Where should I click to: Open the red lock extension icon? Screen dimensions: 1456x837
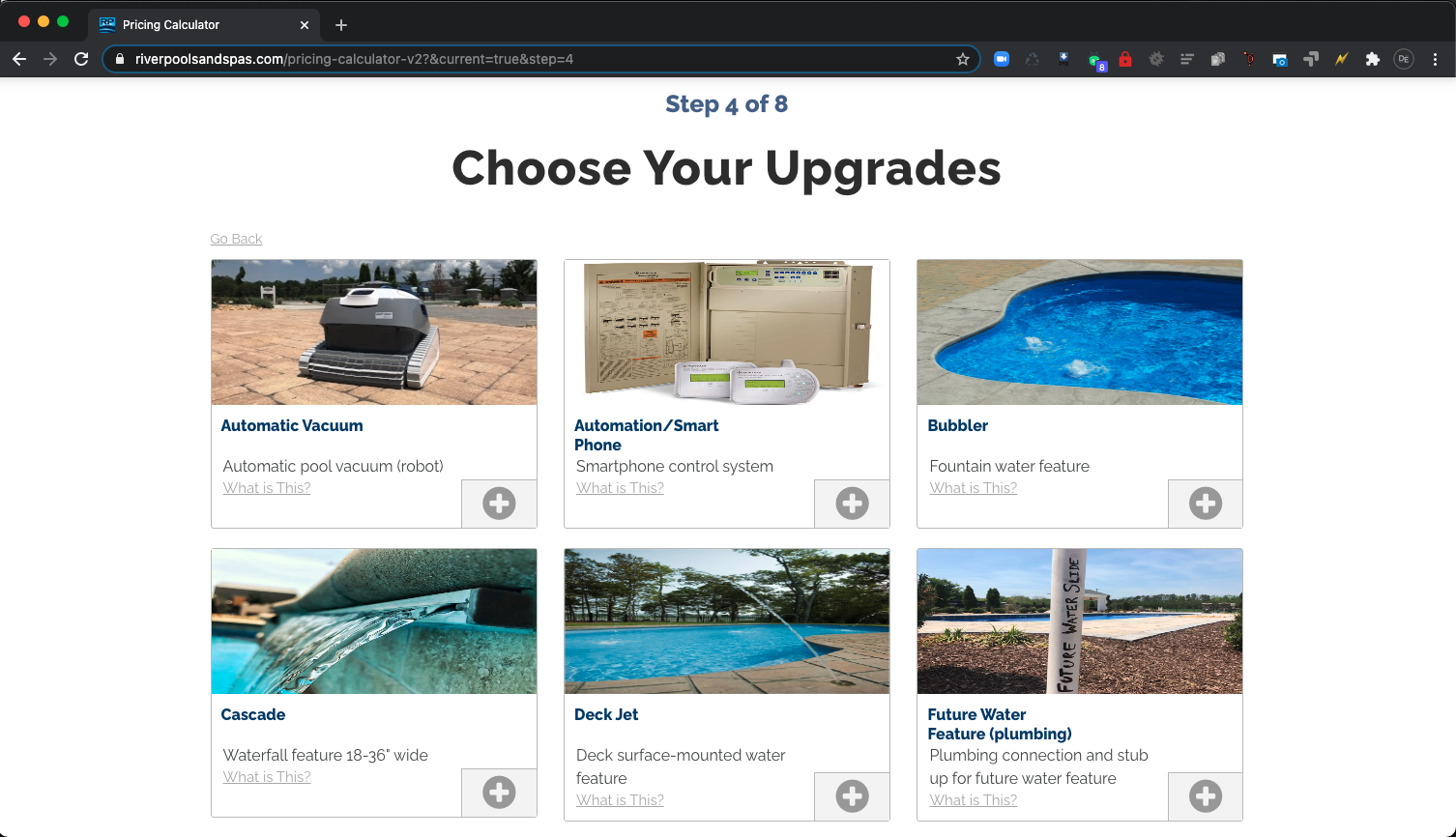coord(1125,59)
